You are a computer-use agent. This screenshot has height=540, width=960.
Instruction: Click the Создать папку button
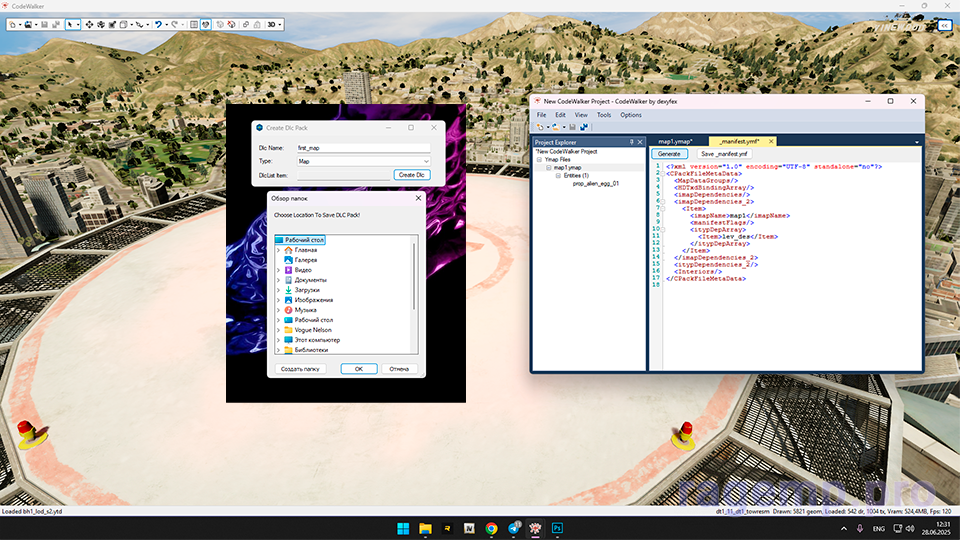pyautogui.click(x=300, y=369)
